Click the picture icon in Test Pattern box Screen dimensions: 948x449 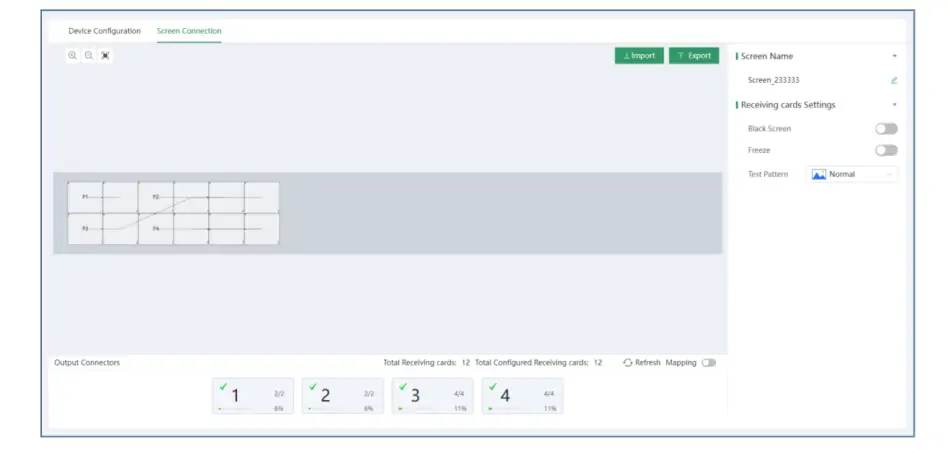tap(819, 175)
